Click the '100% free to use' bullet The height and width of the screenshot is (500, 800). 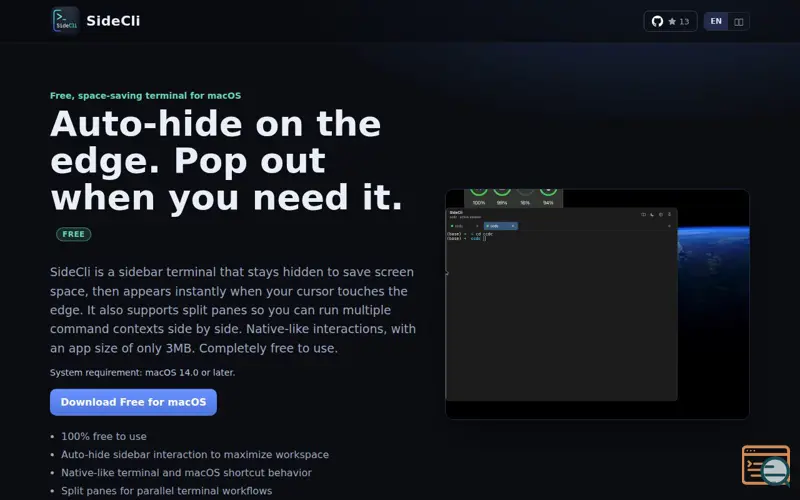(x=104, y=436)
